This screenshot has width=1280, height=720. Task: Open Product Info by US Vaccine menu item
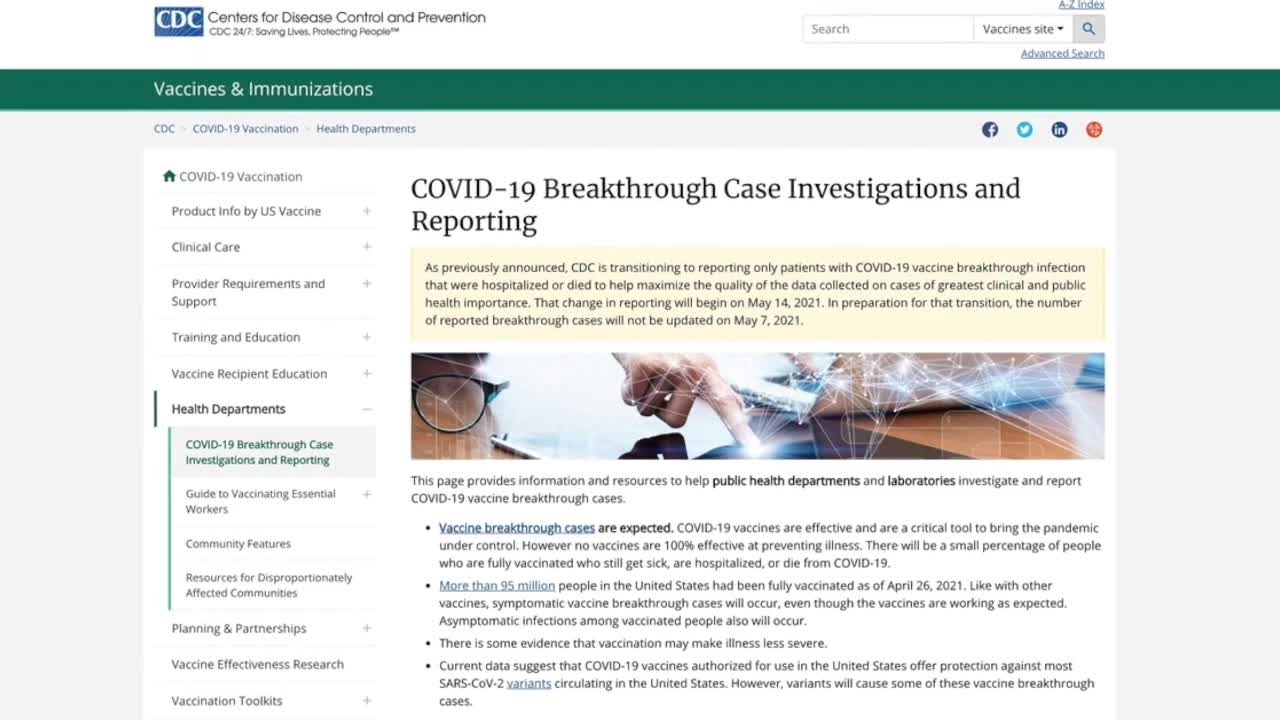(246, 211)
